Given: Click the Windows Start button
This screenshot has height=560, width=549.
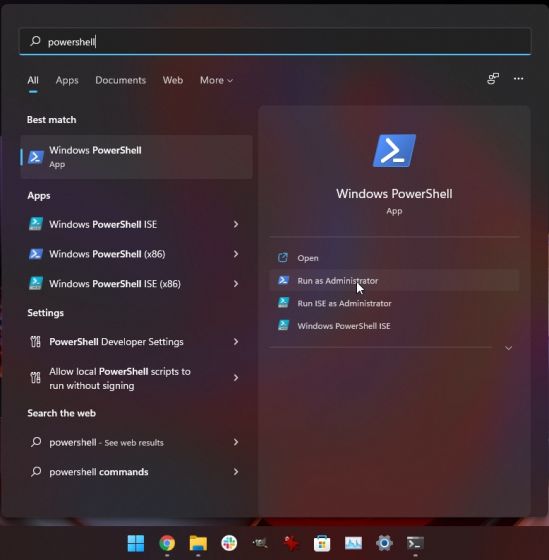Looking at the screenshot, I should tap(136, 543).
